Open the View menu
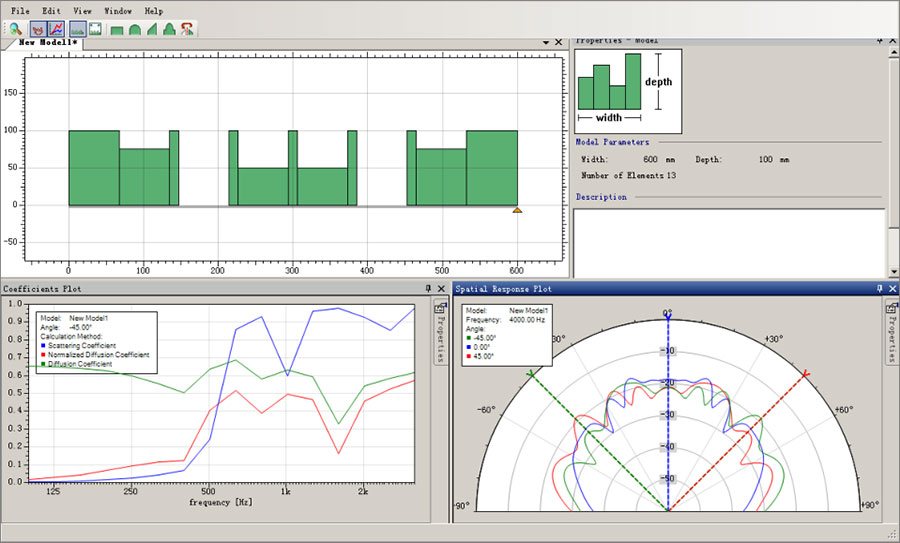The width and height of the screenshot is (900, 543). (x=83, y=10)
